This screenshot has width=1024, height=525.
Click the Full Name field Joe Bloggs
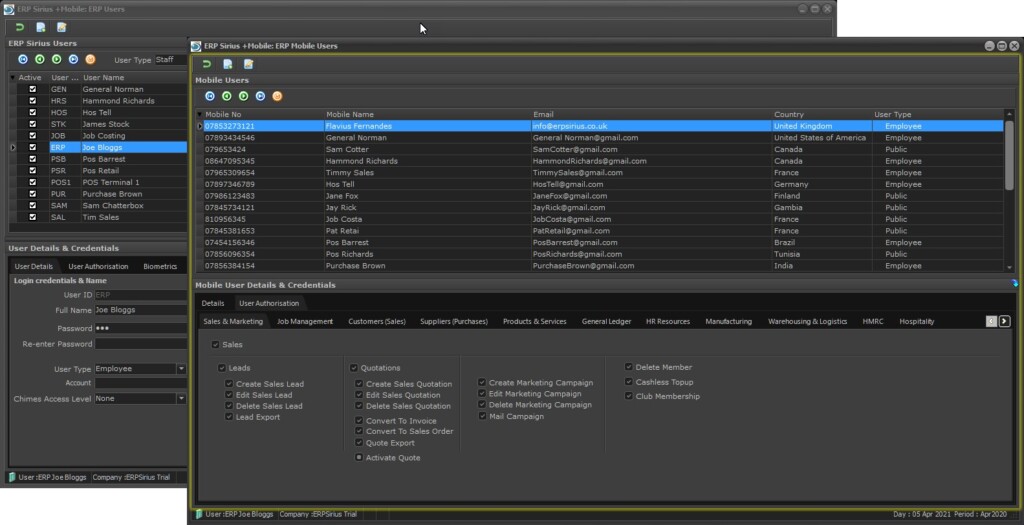pos(140,310)
